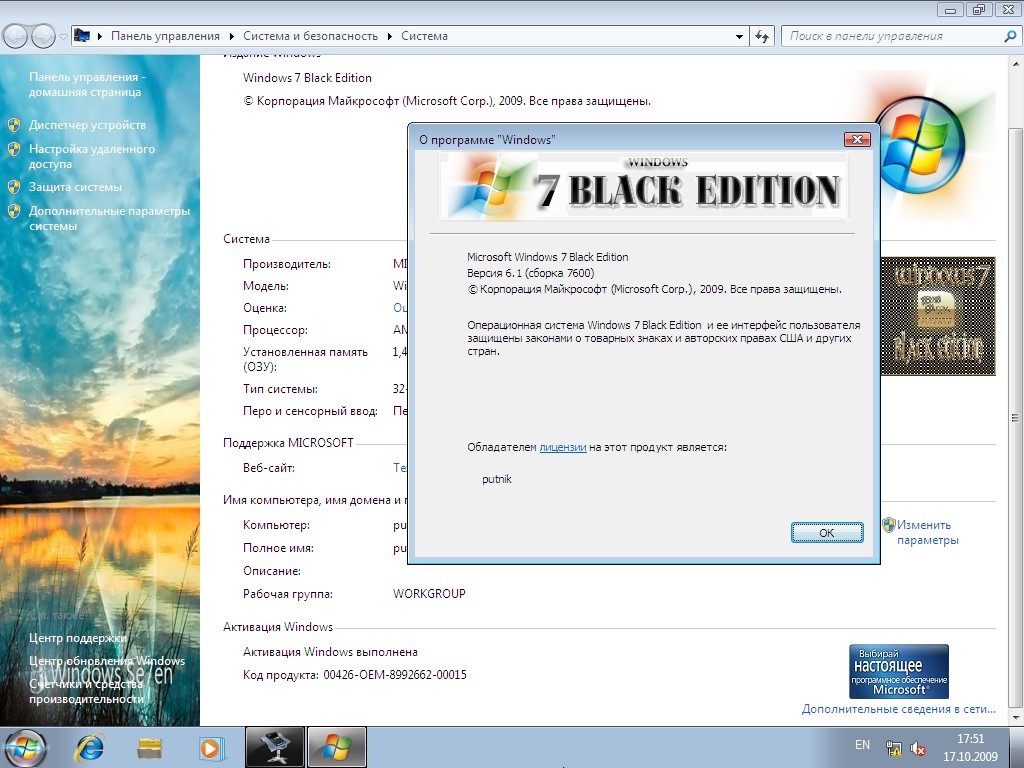
Task: Switch to the System window taskbar button
Action: click(275, 747)
